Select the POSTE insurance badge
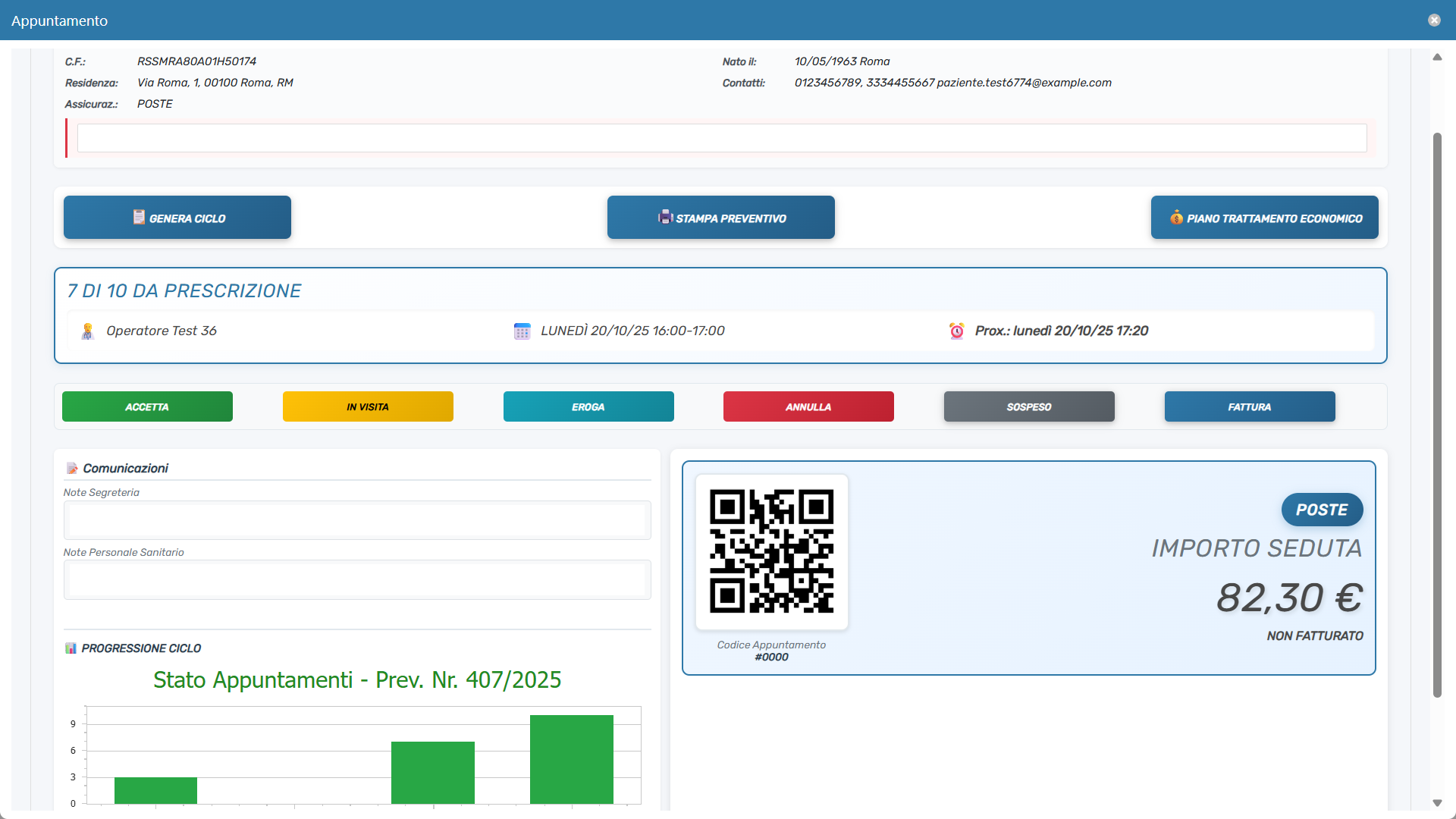 [x=1322, y=510]
